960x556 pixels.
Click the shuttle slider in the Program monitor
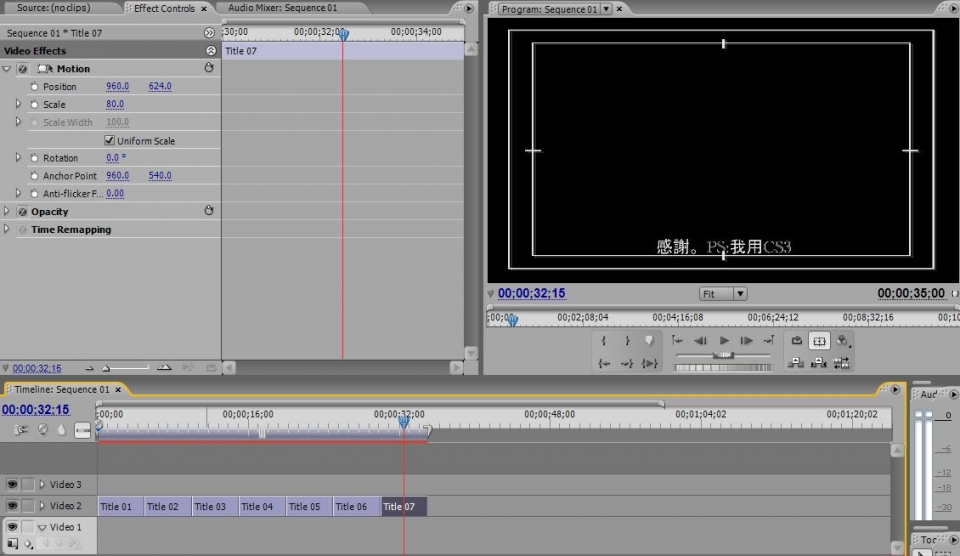[x=723, y=355]
